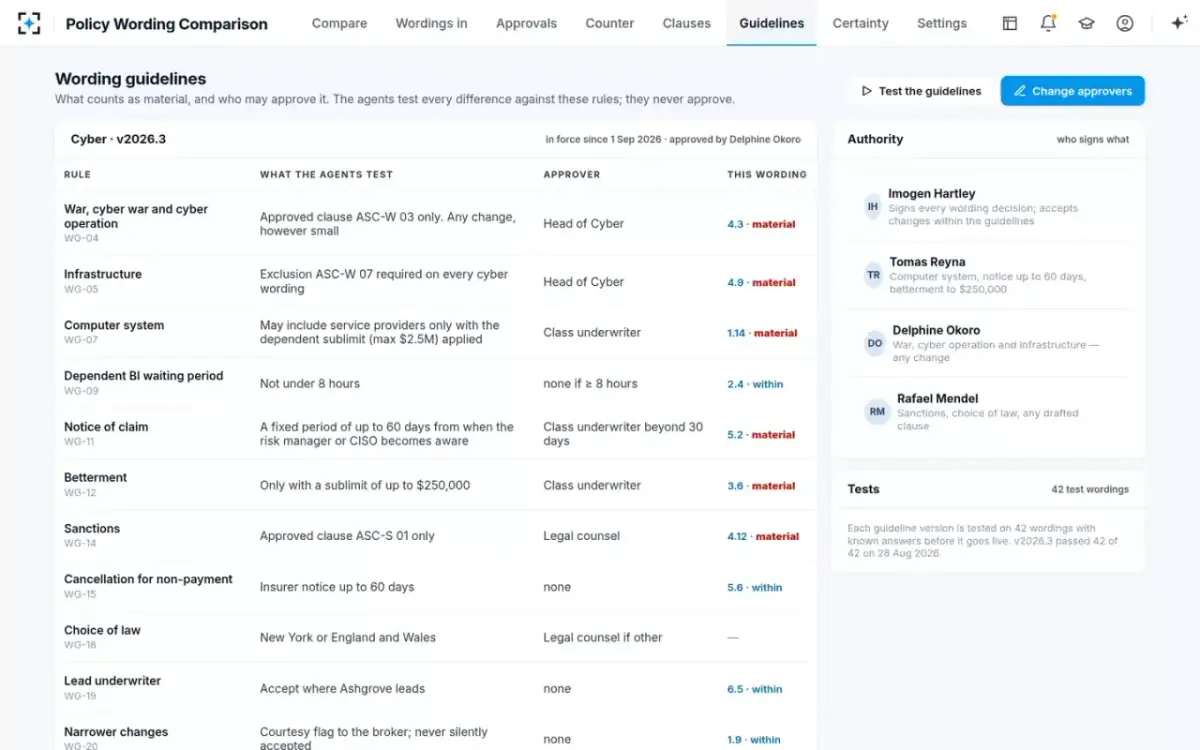Open the Clauses tab
This screenshot has width=1200, height=750.
[687, 23]
